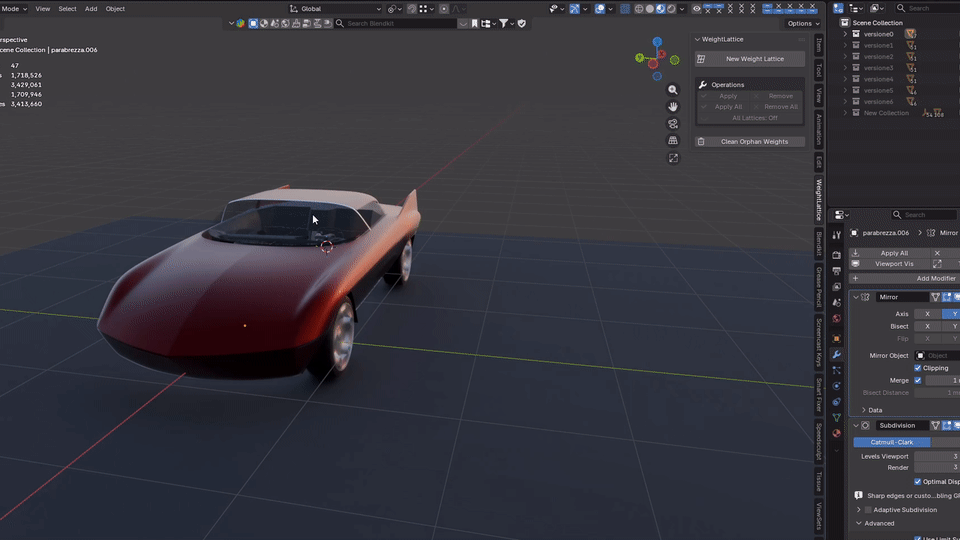Collapse the WeightLattice panel
The width and height of the screenshot is (960, 540).
click(x=697, y=39)
